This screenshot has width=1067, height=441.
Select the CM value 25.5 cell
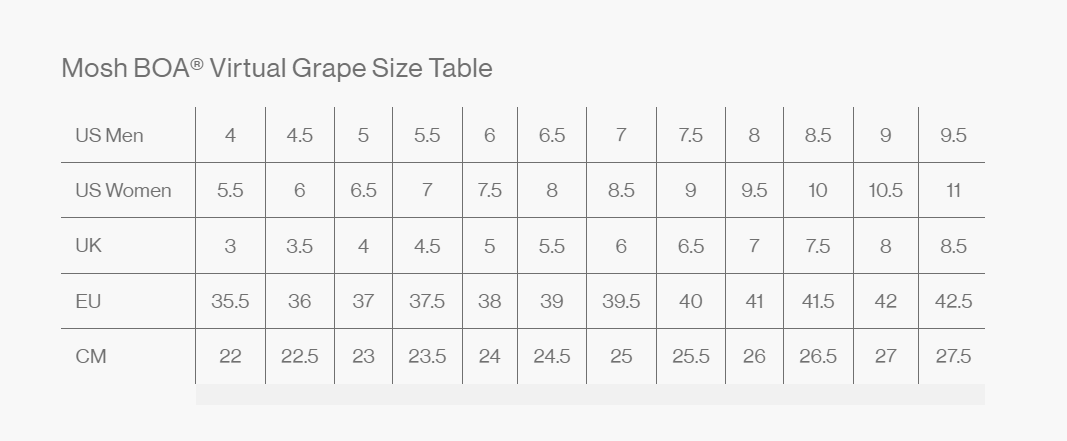691,356
